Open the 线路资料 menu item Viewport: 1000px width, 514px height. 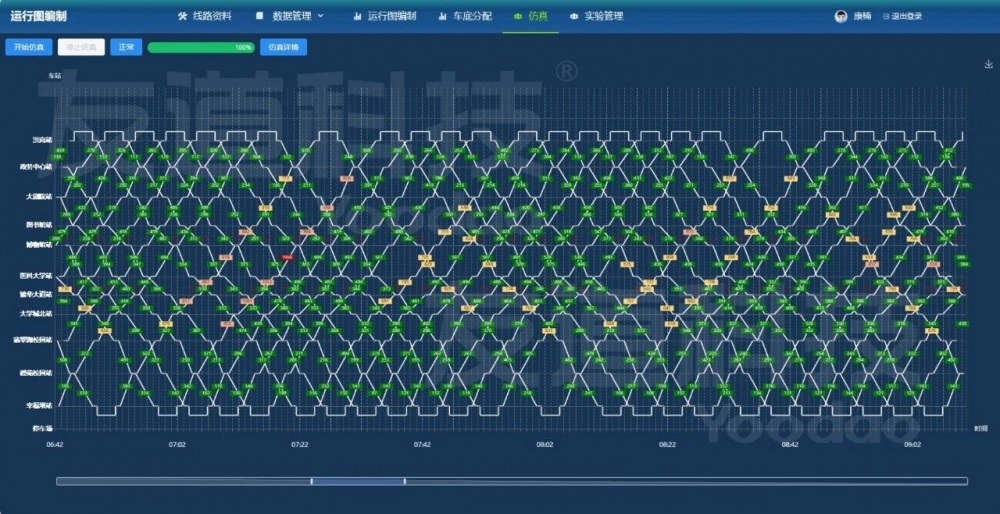[x=212, y=16]
